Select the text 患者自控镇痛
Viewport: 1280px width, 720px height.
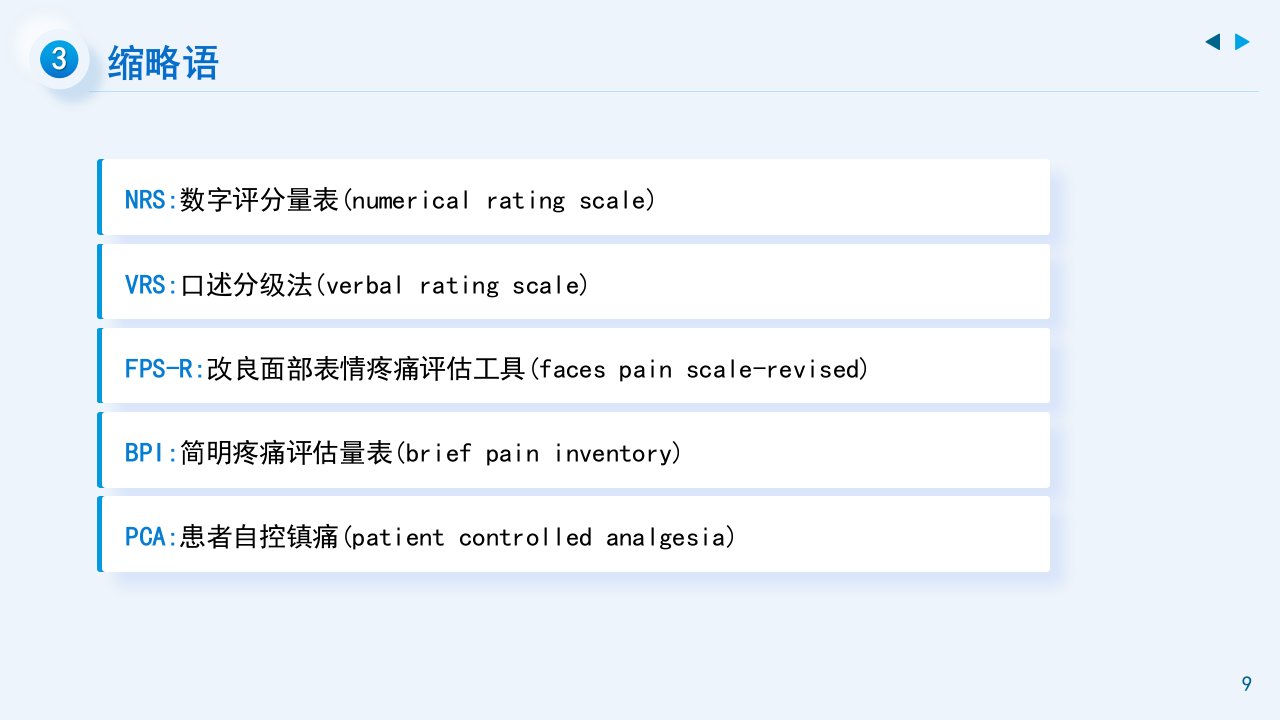[260, 538]
